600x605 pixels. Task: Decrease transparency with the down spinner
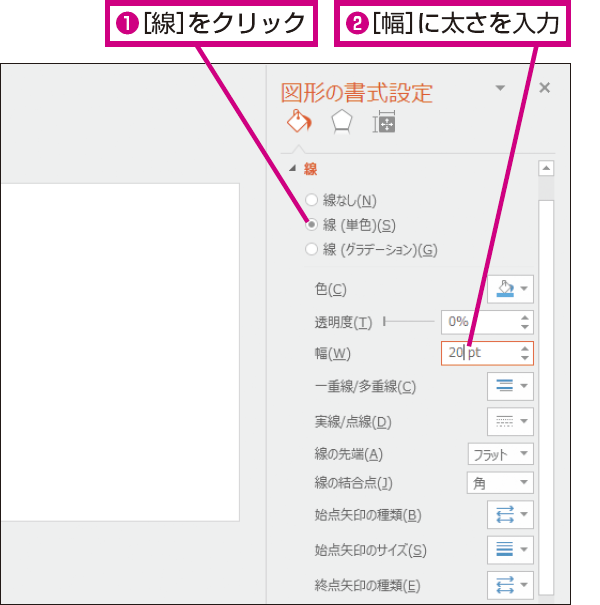pos(524,327)
